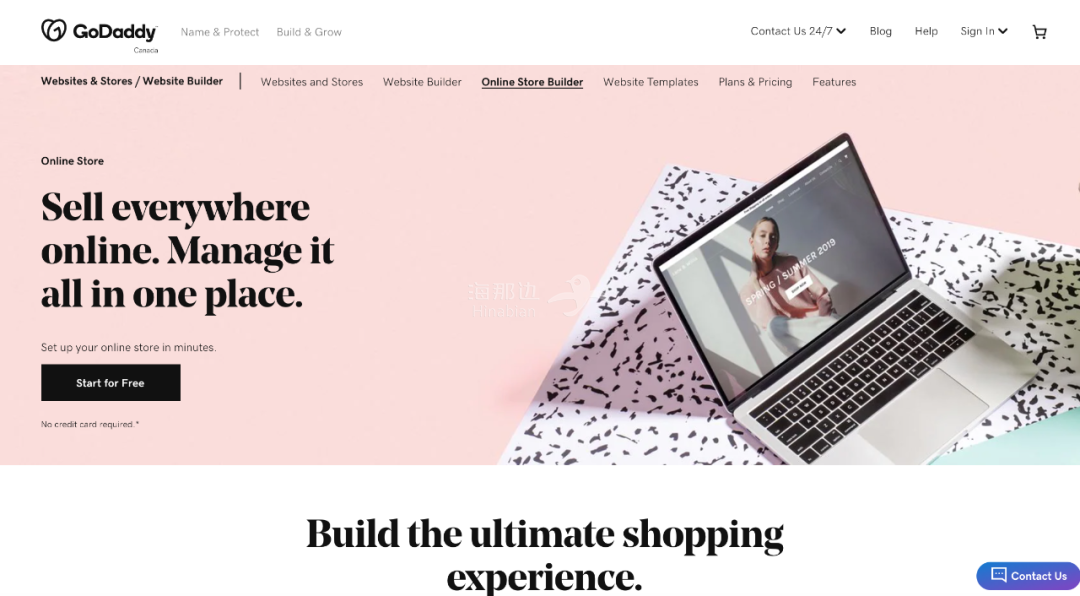Open the Name & Protect menu
Viewport: 1080px width, 596px height.
pos(220,32)
